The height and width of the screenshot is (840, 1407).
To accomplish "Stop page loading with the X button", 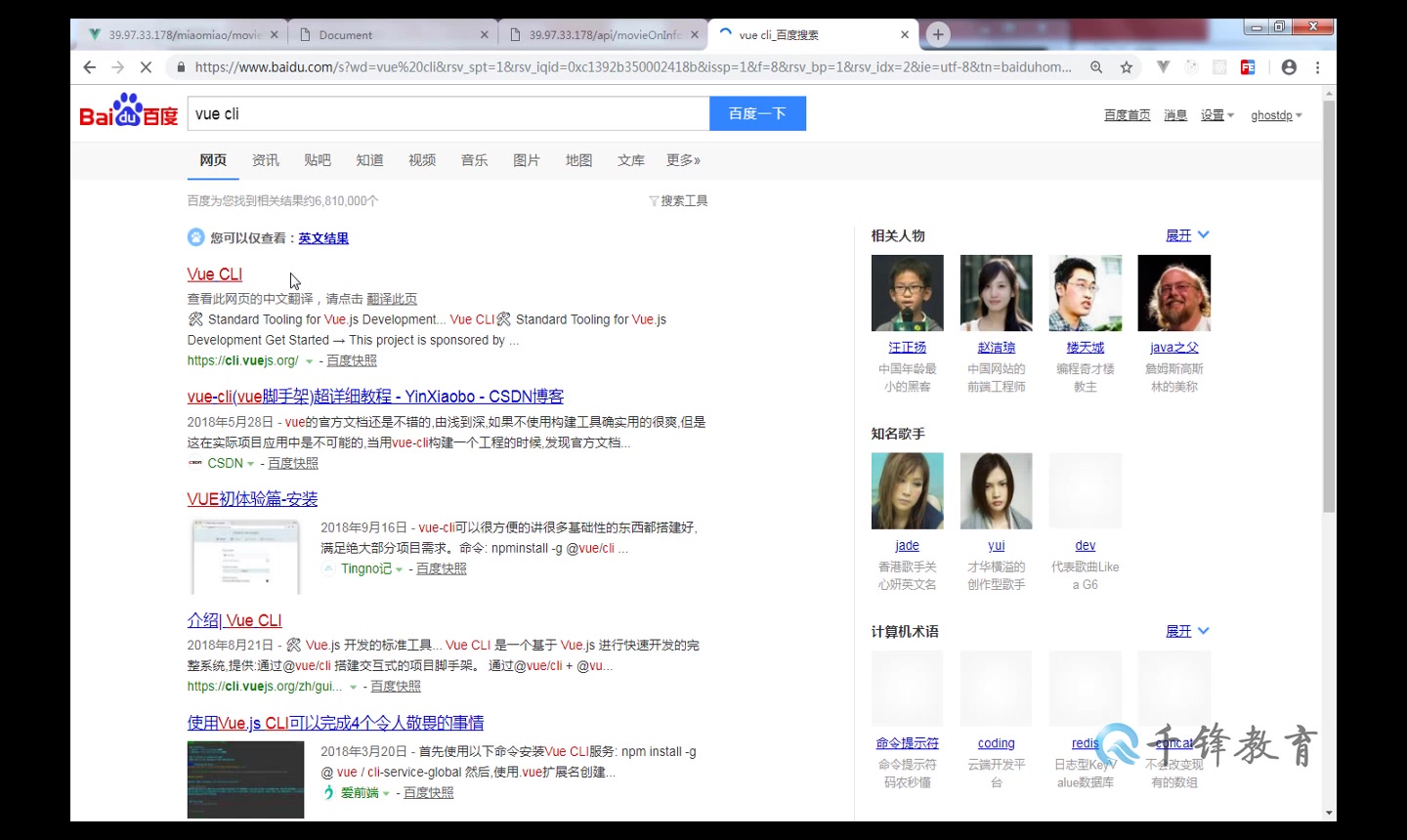I will click(147, 67).
